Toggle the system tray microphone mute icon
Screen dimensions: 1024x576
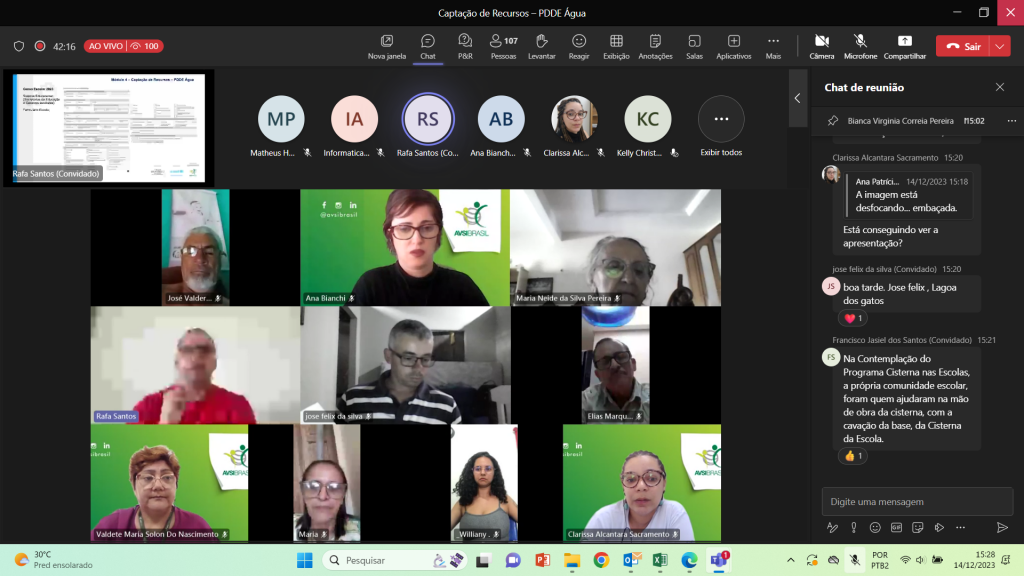click(855, 560)
